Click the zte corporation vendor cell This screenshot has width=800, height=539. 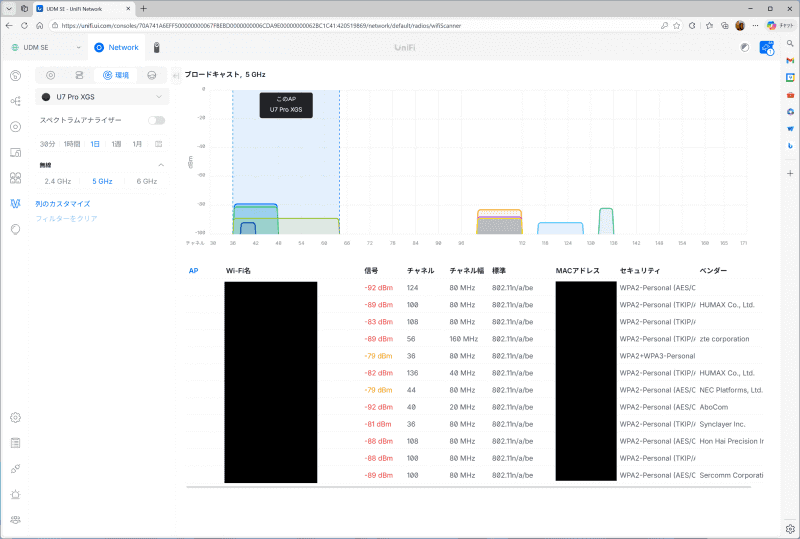(x=724, y=339)
